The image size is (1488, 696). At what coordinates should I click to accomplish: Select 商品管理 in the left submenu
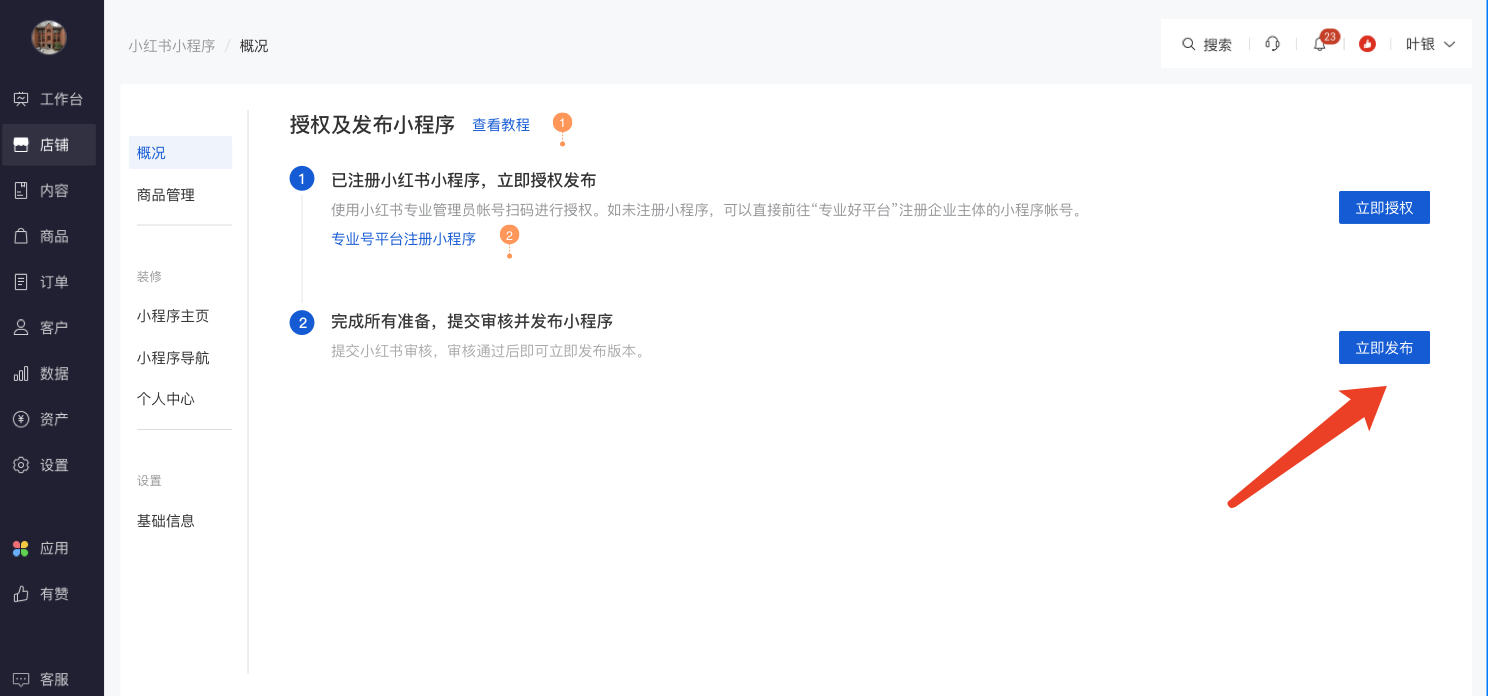tap(166, 195)
